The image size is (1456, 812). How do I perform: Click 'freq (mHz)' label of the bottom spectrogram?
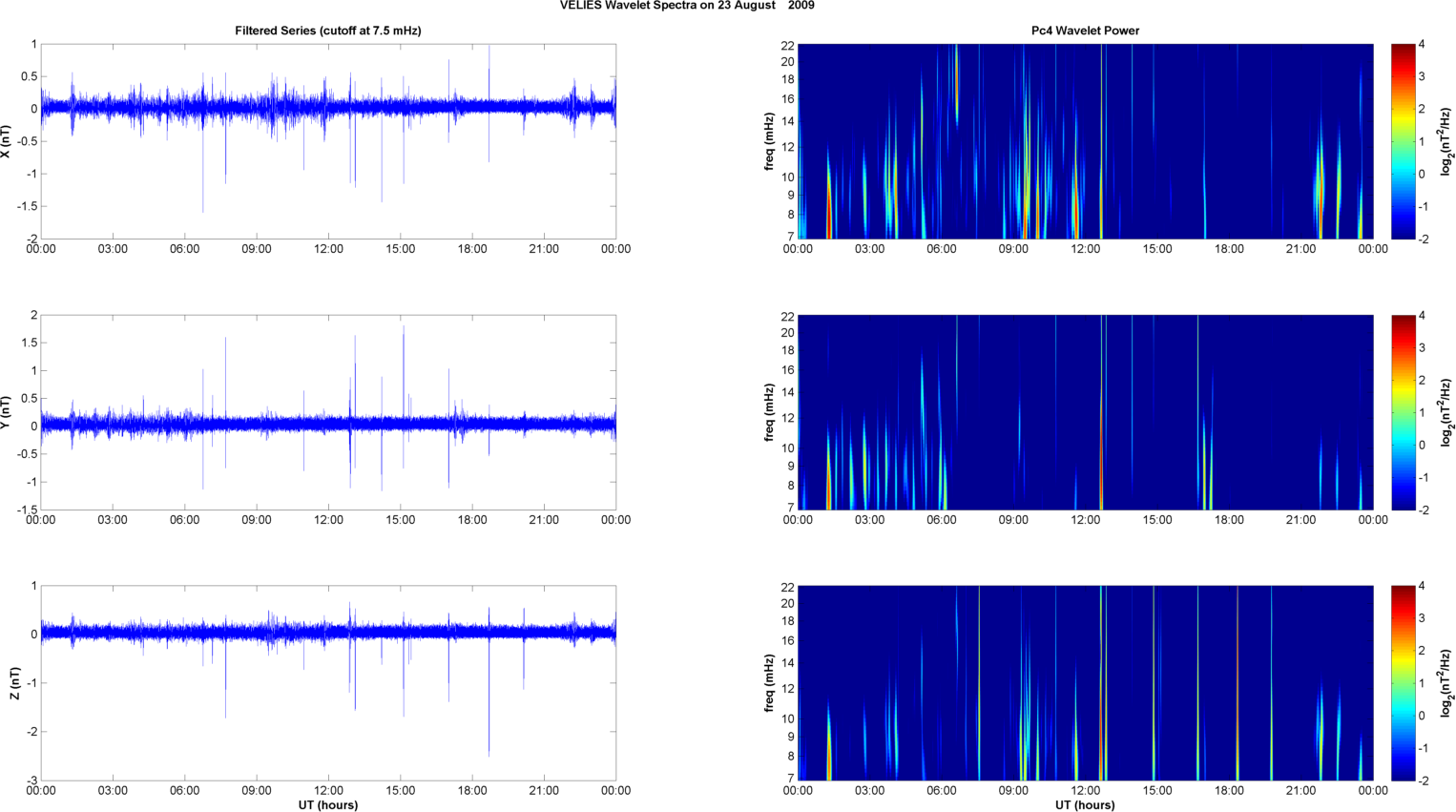[769, 683]
